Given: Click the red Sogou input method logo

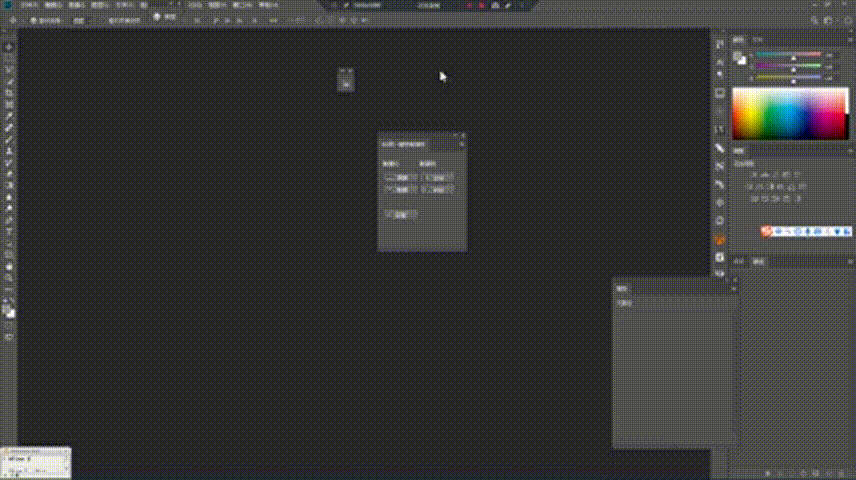Looking at the screenshot, I should coord(766,232).
